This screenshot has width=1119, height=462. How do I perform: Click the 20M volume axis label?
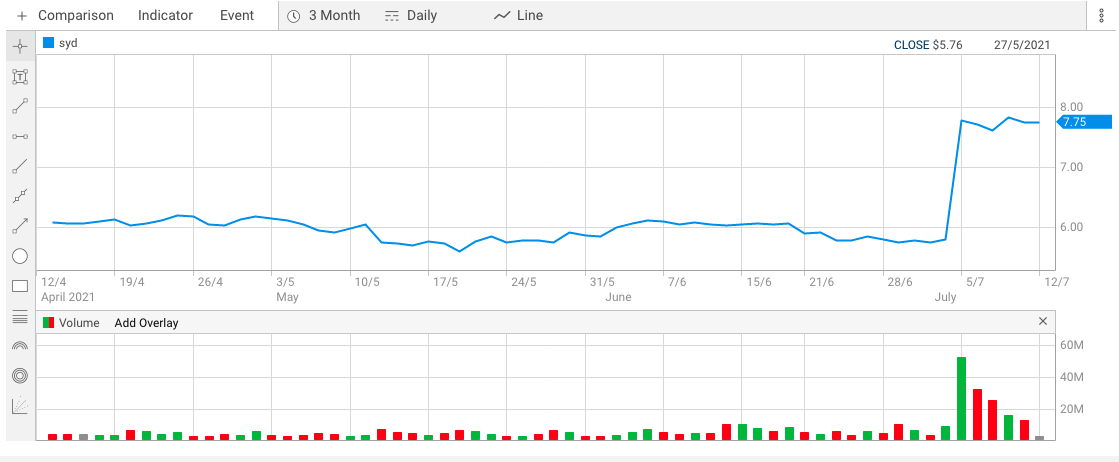1073,410
